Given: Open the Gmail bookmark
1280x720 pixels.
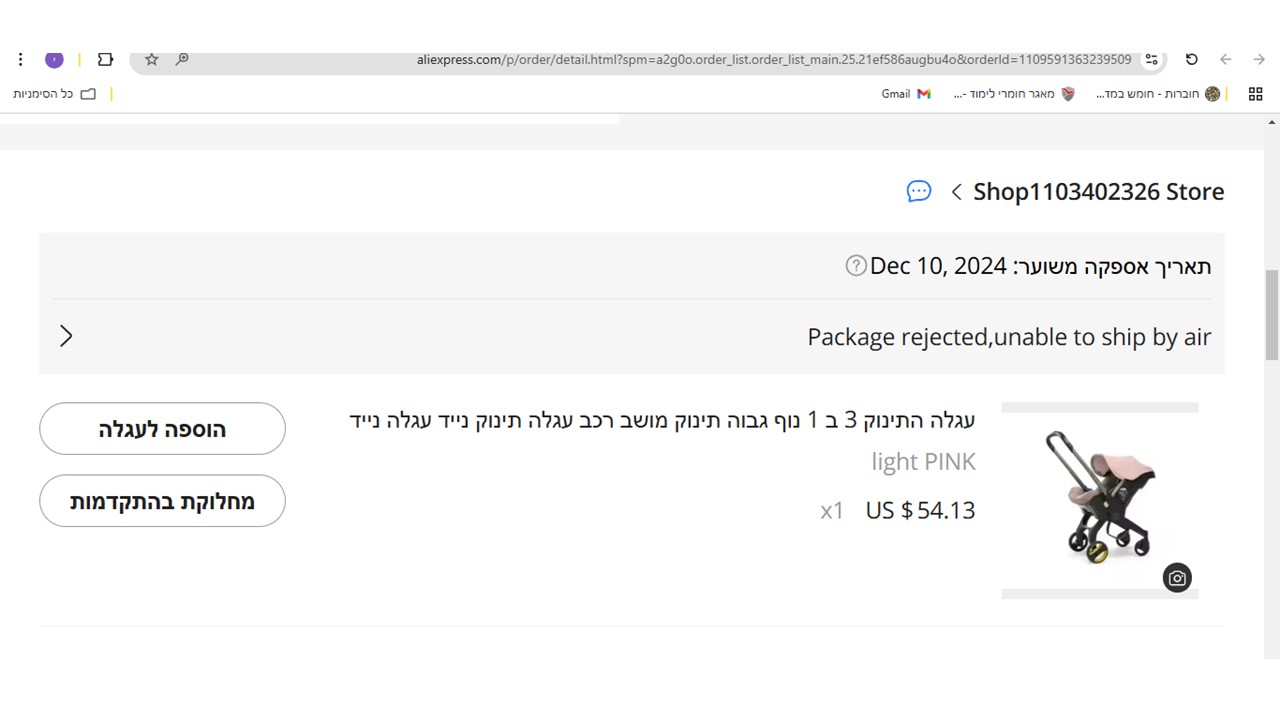Looking at the screenshot, I should [906, 94].
